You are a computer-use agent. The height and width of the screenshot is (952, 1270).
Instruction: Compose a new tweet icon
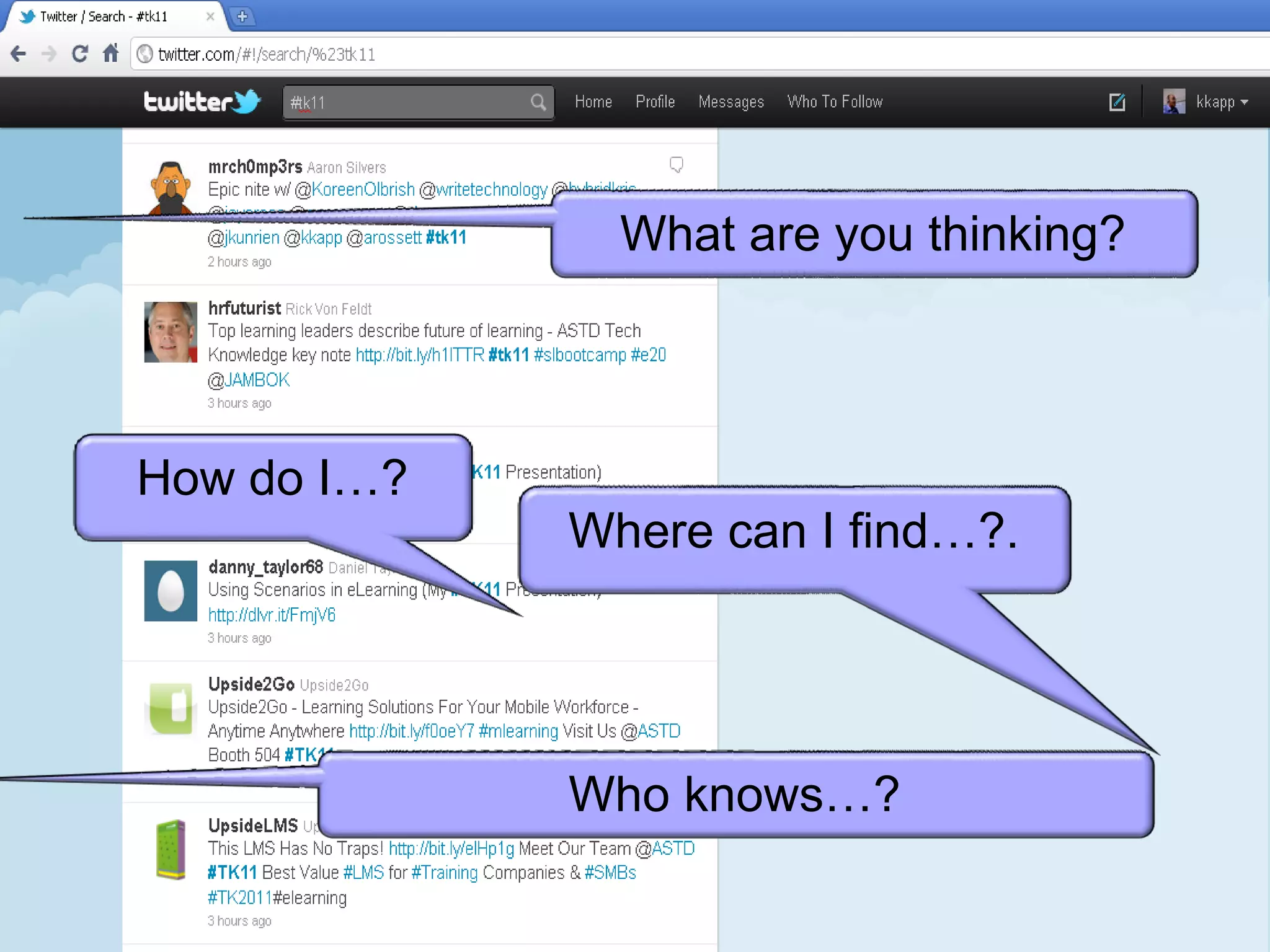tap(1117, 102)
